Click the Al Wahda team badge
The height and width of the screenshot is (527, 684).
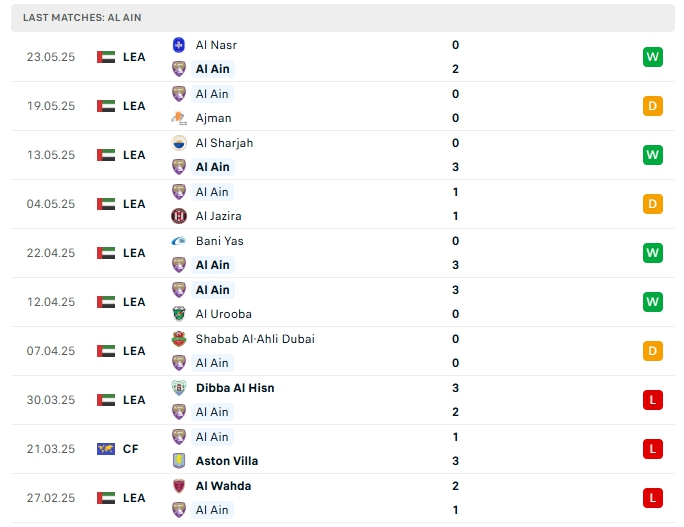click(179, 486)
